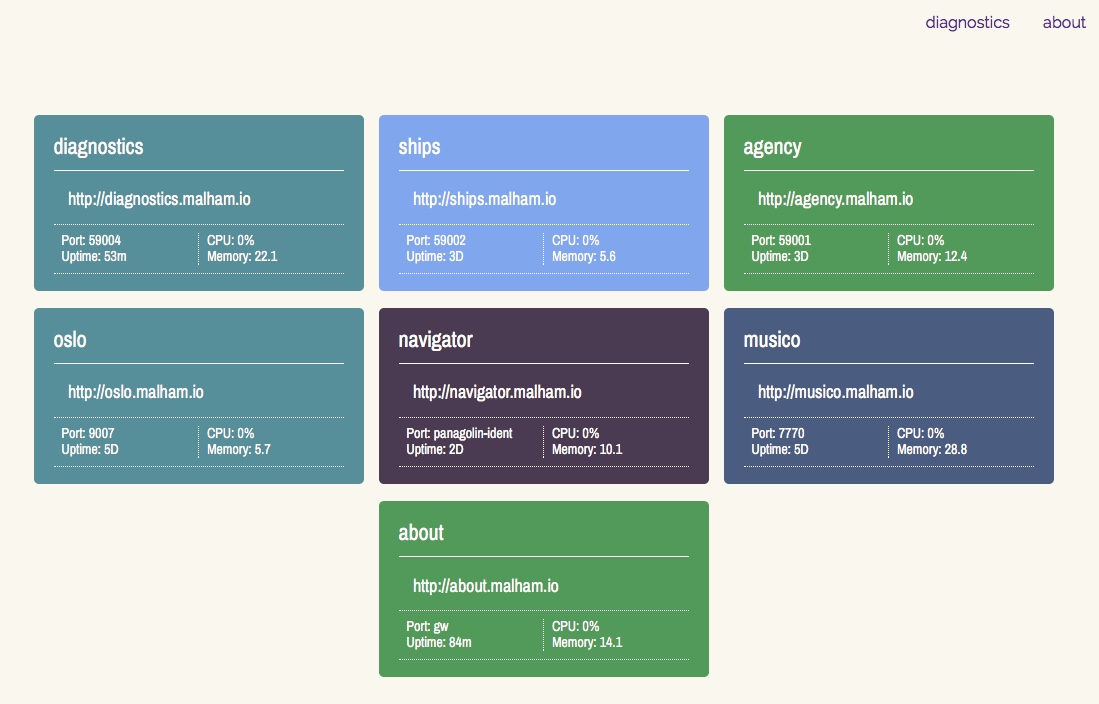Open the about link in the navigation bar
Image resolution: width=1099 pixels, height=704 pixels.
1063,22
